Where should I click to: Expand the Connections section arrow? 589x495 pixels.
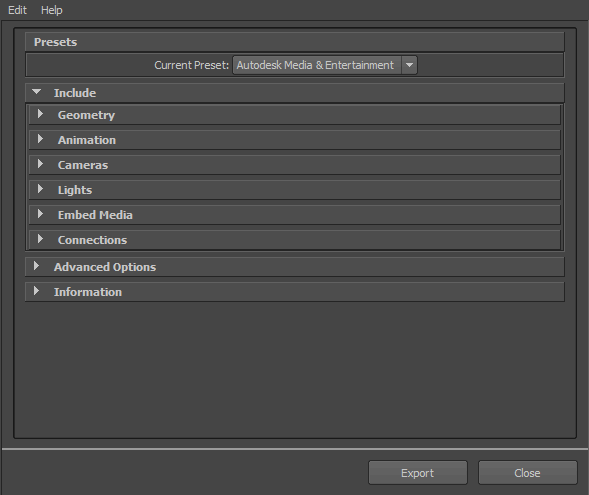(x=40, y=239)
